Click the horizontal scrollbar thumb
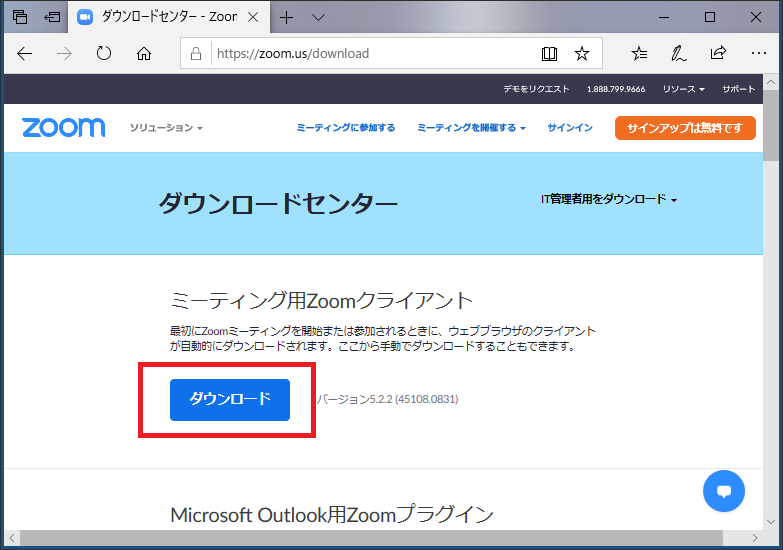Screen dimensions: 783x550 pos(371,538)
